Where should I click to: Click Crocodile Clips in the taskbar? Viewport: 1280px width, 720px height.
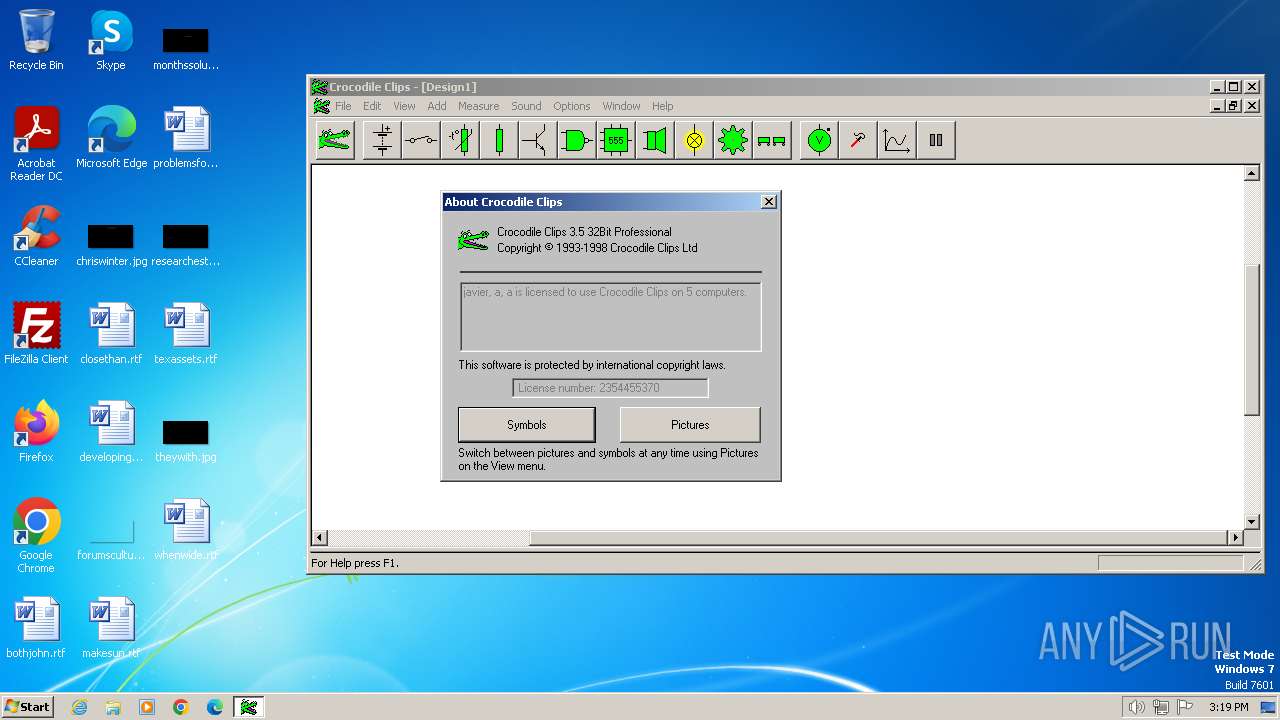tap(248, 707)
